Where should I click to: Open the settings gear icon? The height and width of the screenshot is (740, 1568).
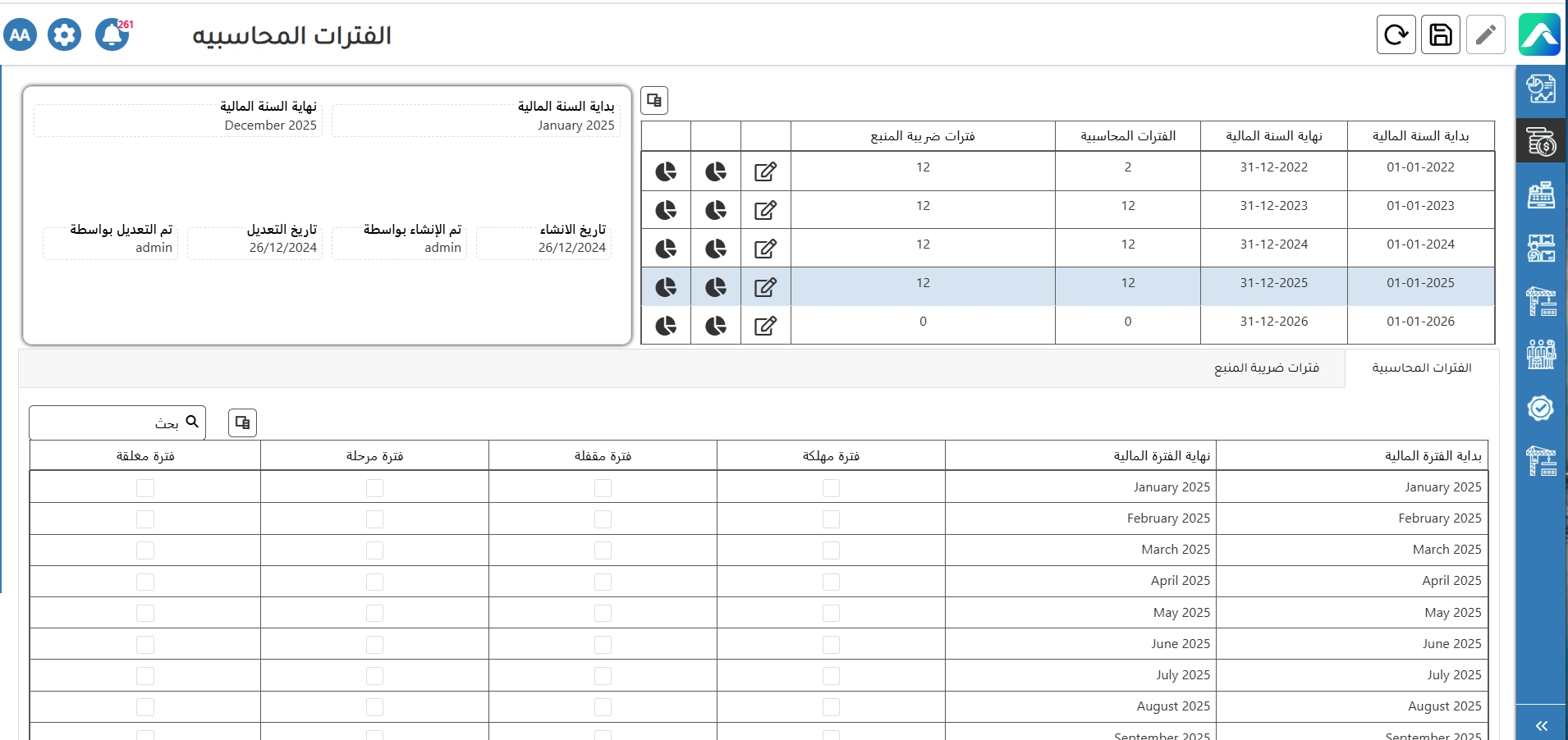64,35
